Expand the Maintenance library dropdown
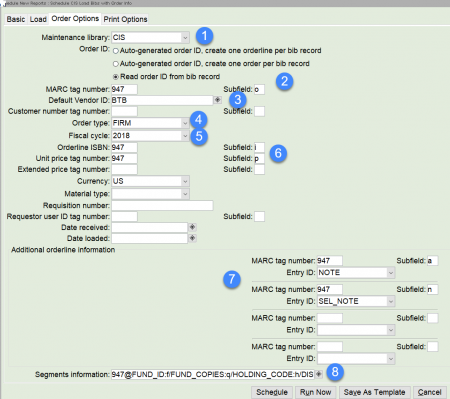Screen dimensions: 450x399 click(185, 38)
